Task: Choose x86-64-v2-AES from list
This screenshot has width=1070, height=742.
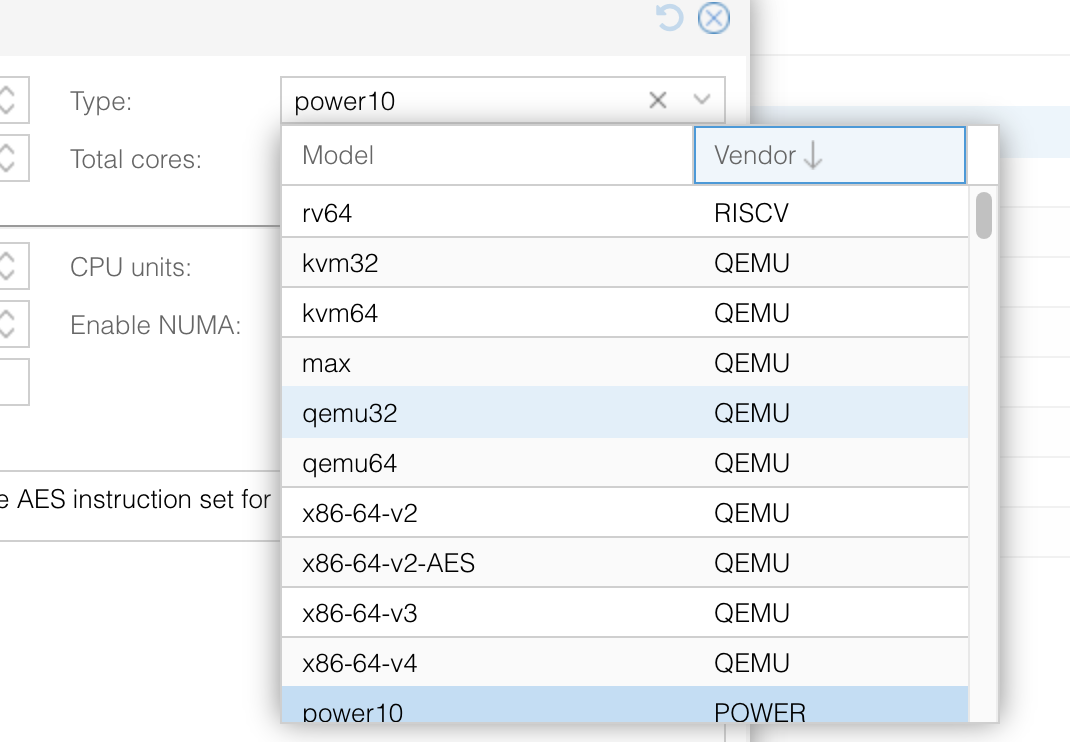Action: (x=625, y=562)
